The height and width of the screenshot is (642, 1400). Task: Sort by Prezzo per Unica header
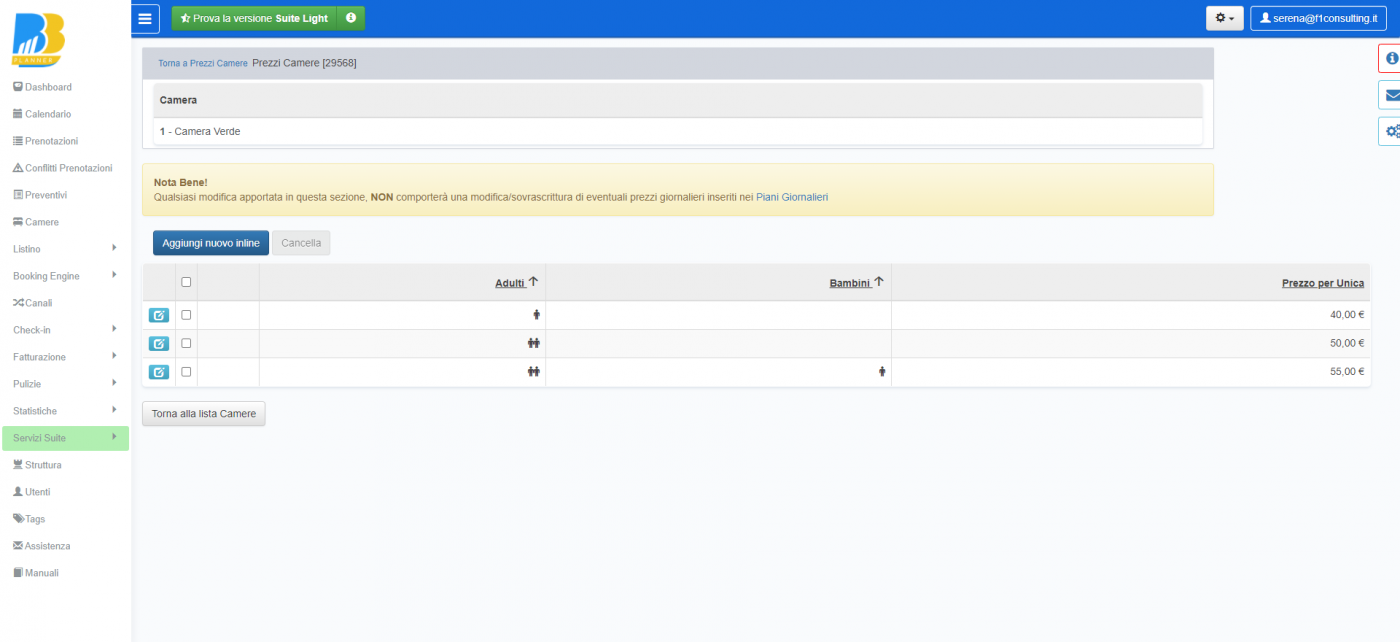[x=1323, y=283]
